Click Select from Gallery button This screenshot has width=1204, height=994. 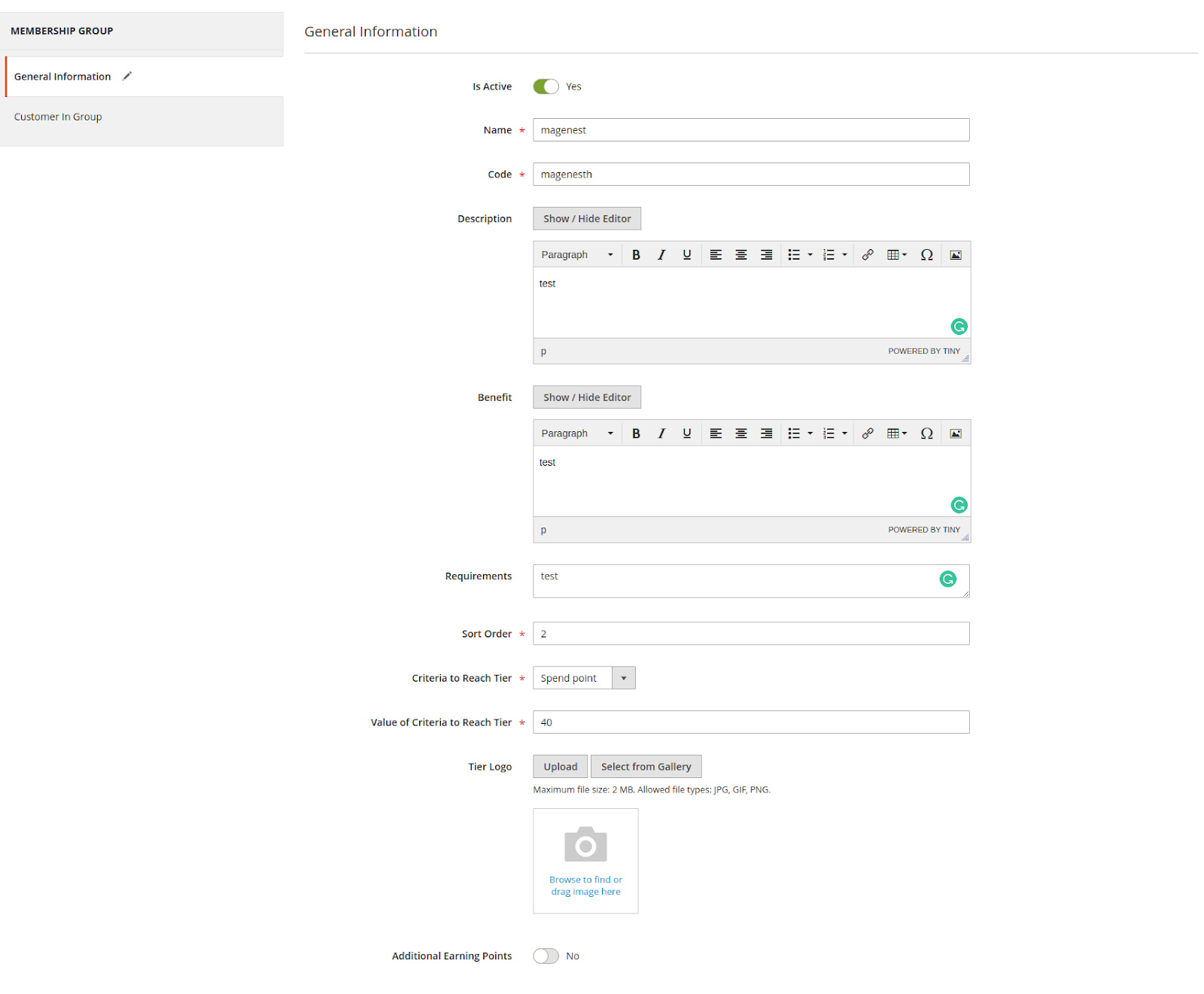point(646,767)
